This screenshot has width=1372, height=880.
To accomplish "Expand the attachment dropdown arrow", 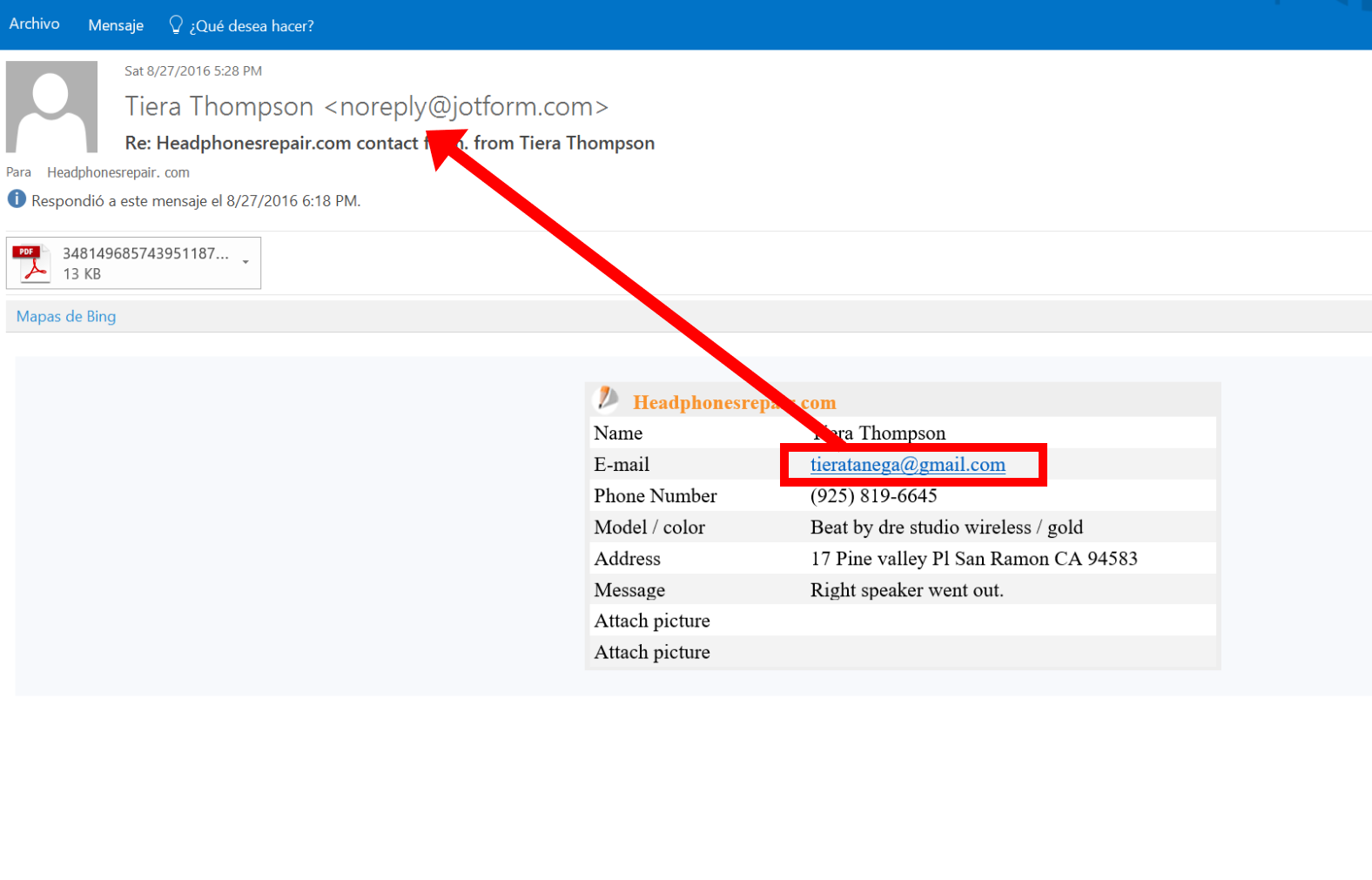I will [x=246, y=262].
